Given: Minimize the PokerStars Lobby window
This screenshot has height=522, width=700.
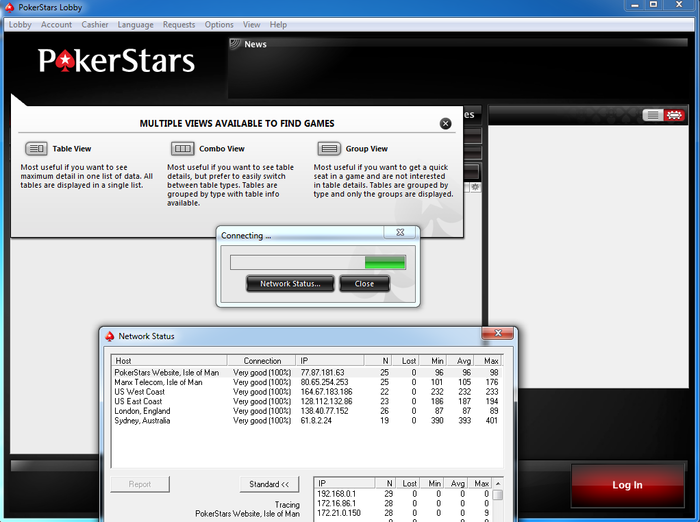Looking at the screenshot, I should pyautogui.click(x=634, y=5).
